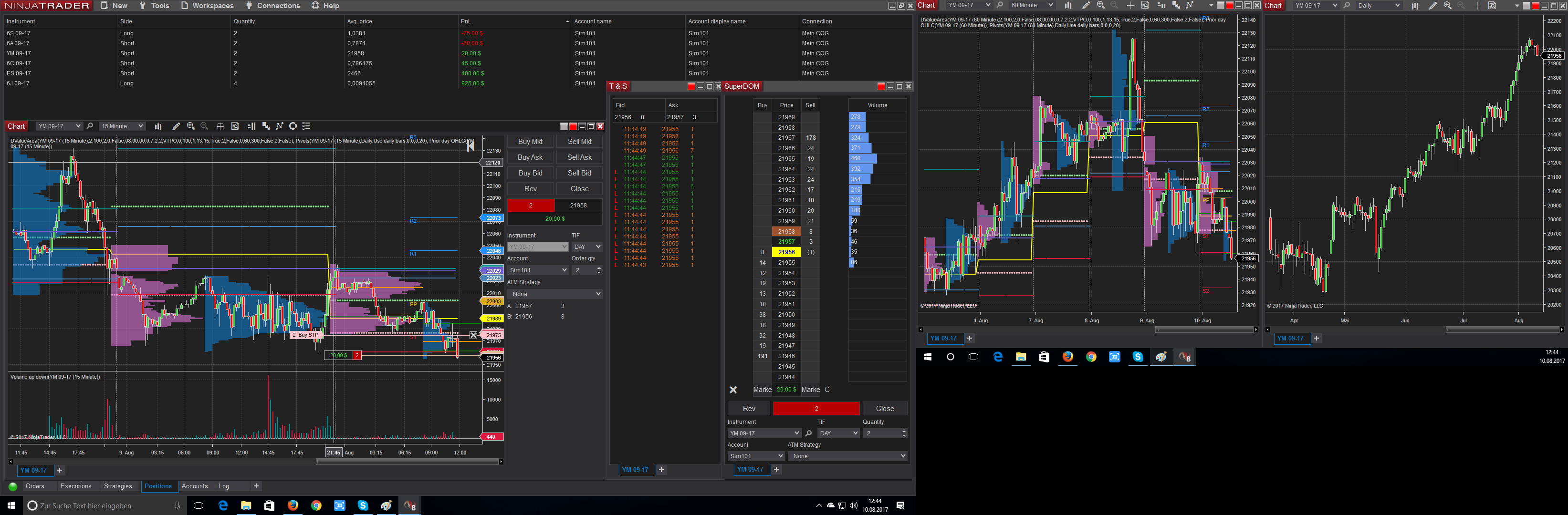Select drawing tools pencil in Daily chart
Image resolution: width=1568 pixels, height=515 pixels.
click(1433, 5)
